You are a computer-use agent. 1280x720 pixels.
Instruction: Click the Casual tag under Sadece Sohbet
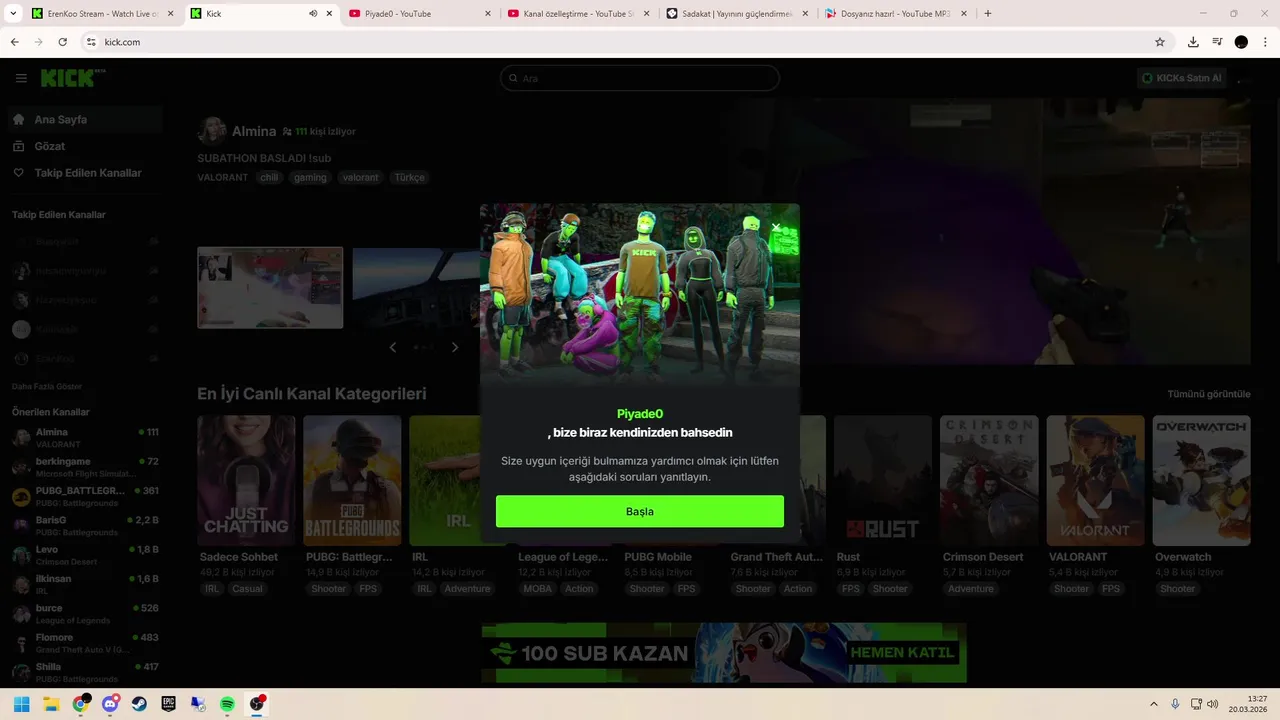point(247,589)
